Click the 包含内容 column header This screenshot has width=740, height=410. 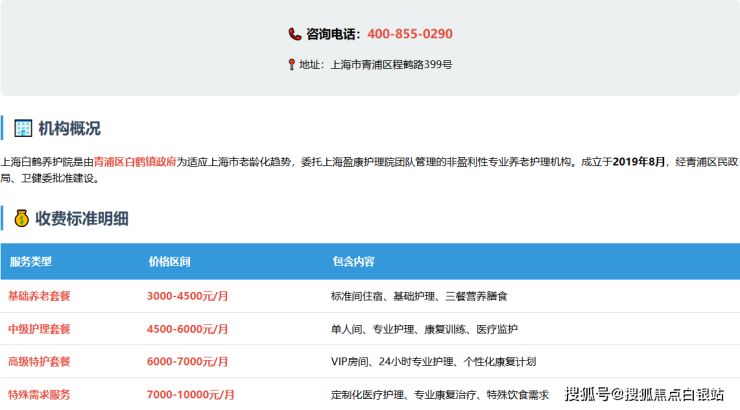[353, 262]
